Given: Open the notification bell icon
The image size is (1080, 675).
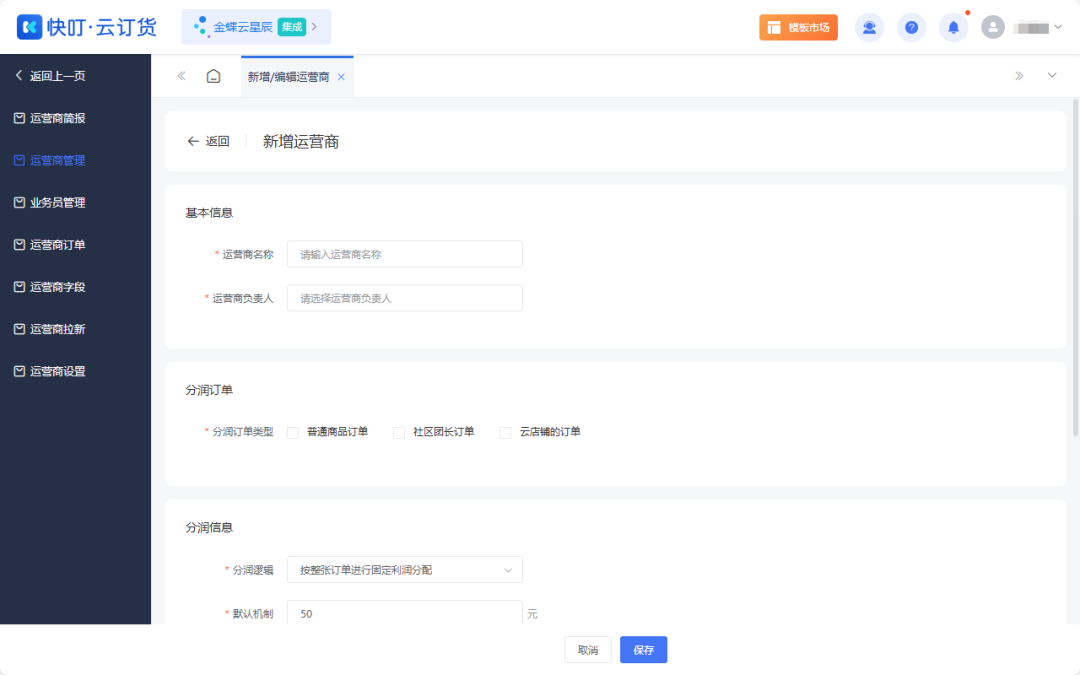Looking at the screenshot, I should pyautogui.click(x=953, y=27).
